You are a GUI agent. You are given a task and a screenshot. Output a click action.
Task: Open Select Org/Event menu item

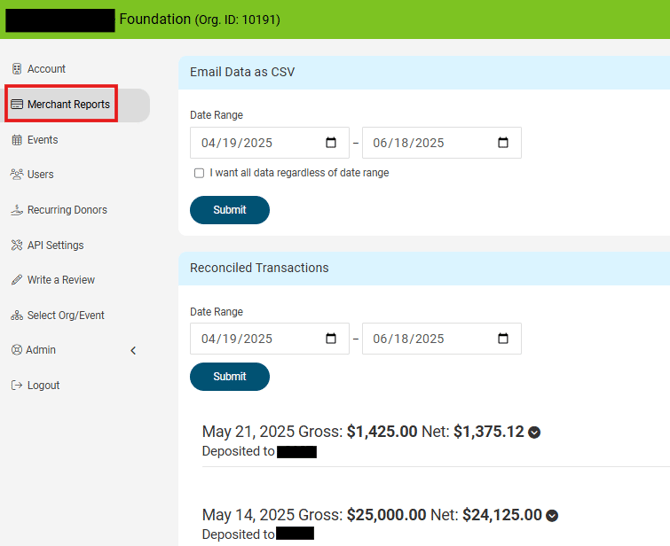pos(65,315)
